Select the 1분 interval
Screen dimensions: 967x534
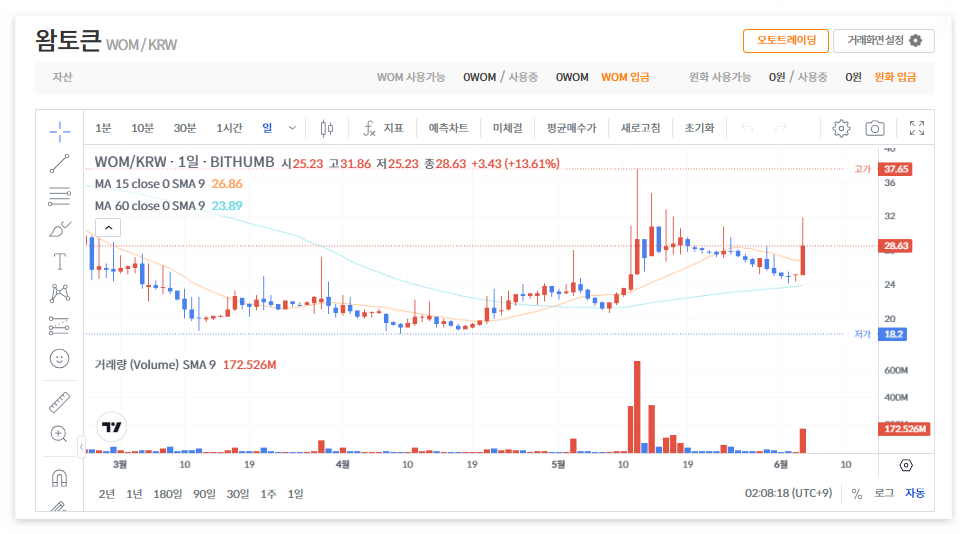click(x=103, y=128)
